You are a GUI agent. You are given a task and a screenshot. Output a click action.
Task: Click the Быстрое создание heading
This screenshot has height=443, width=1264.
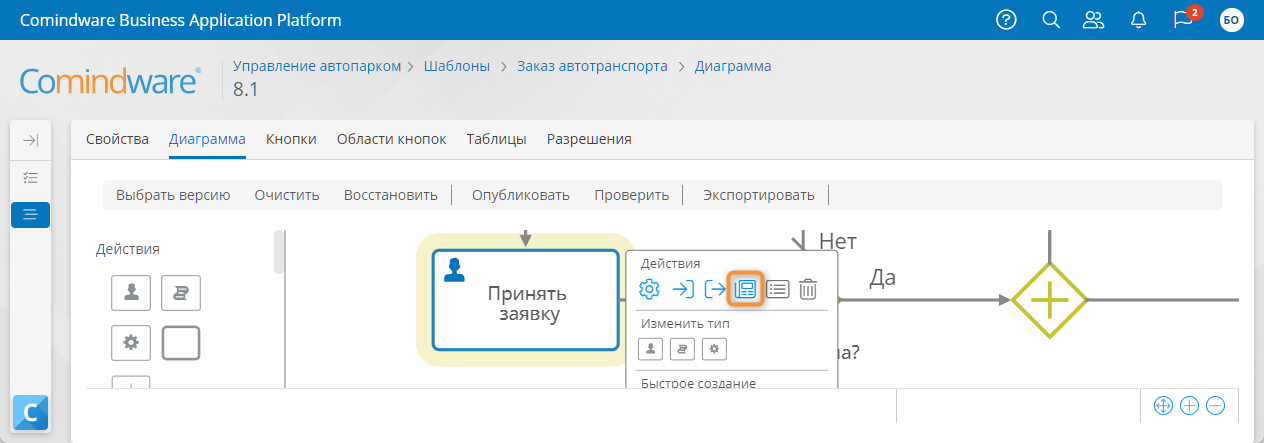pyautogui.click(x=698, y=383)
